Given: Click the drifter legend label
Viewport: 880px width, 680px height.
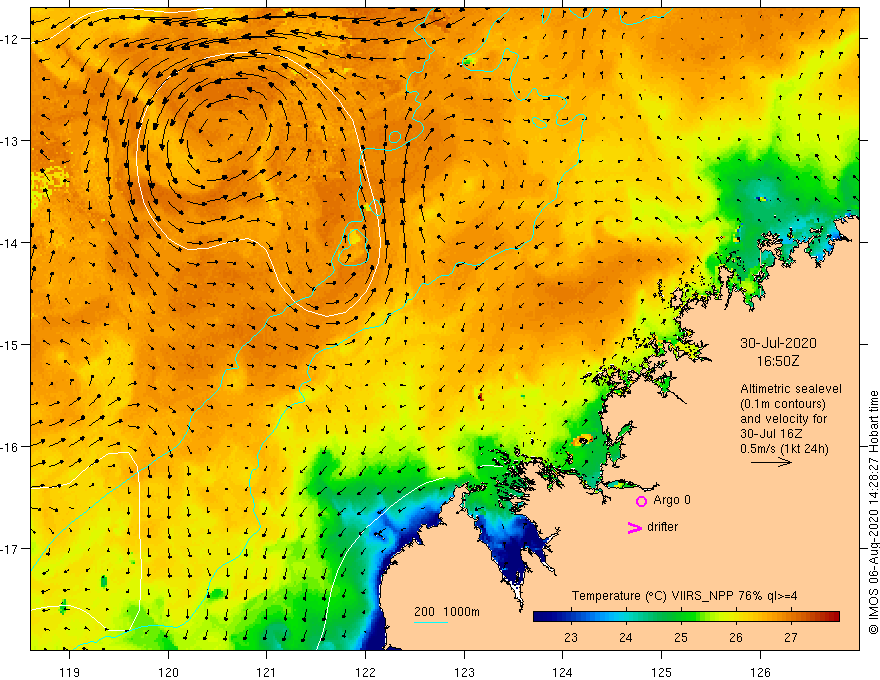Looking at the screenshot, I should [662, 527].
